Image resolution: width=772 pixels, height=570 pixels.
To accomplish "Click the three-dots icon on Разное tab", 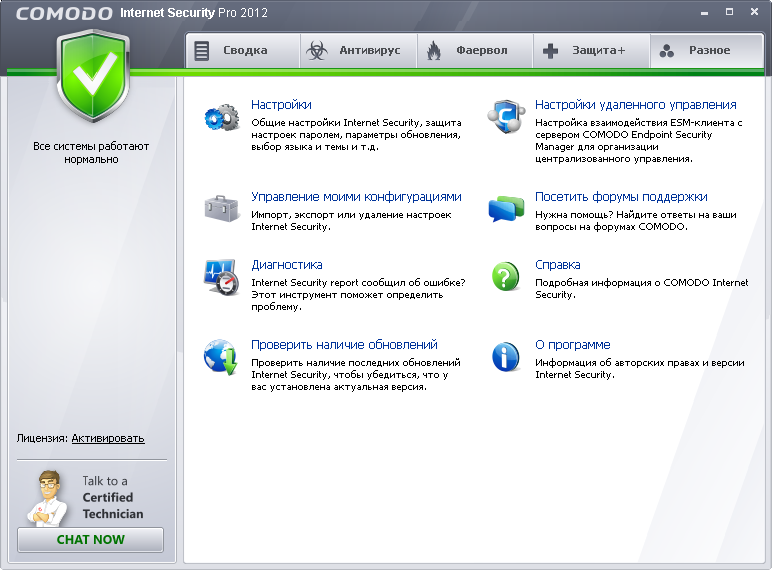I will point(667,51).
